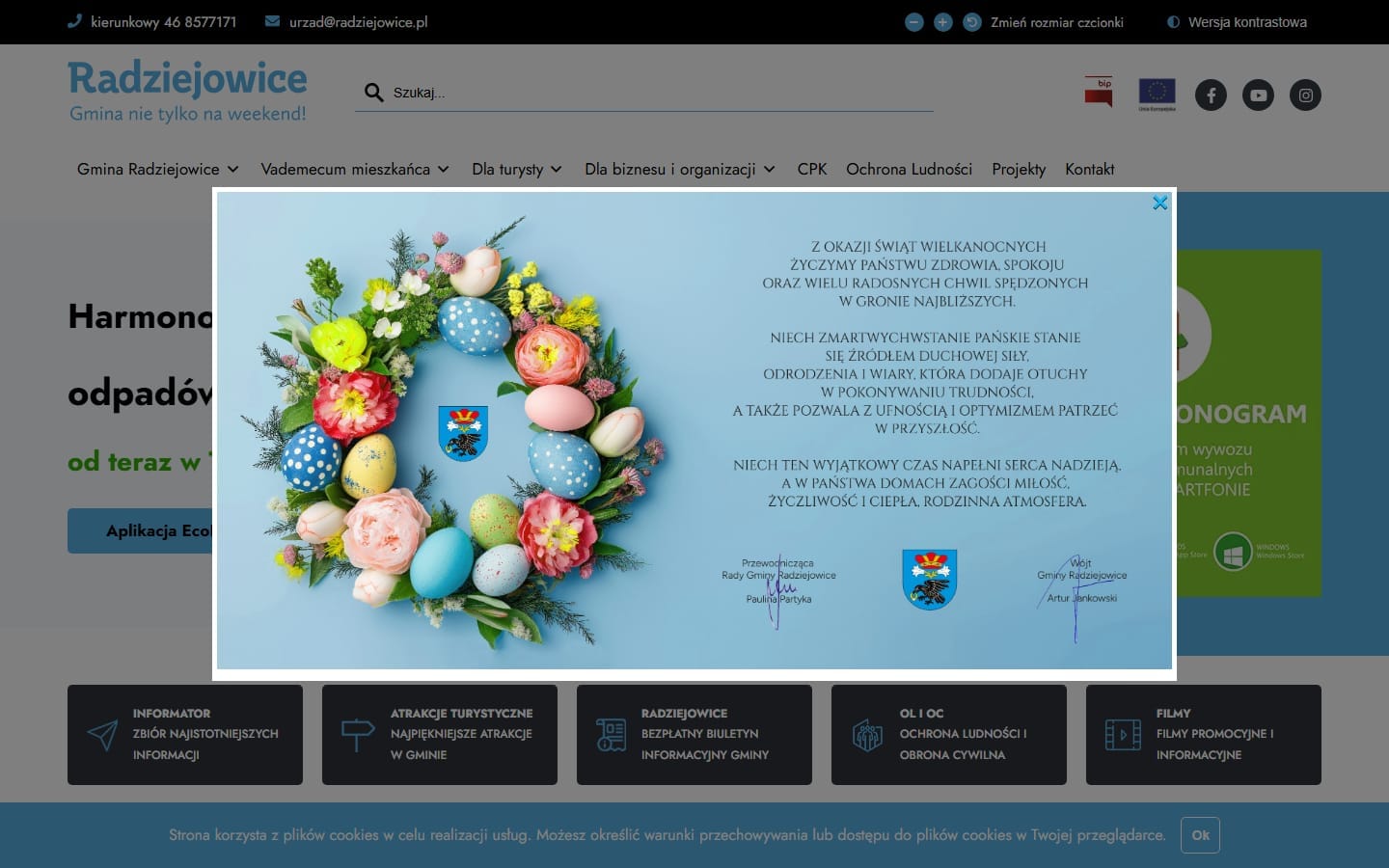Expand the Dla biznesu i organizacji menu
The image size is (1389, 868).
(679, 169)
